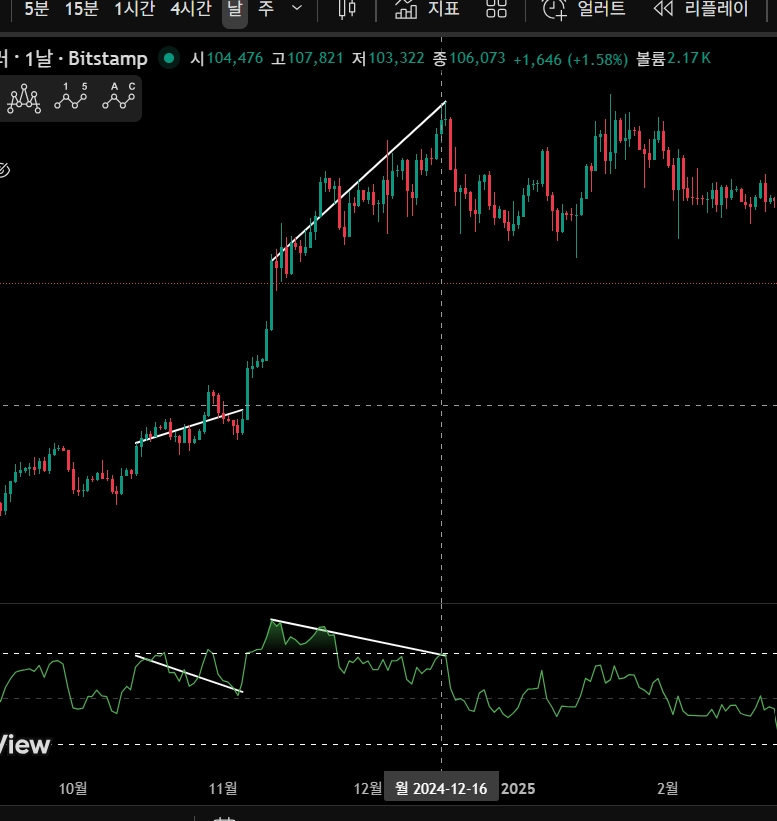
Task: Click the green market status dot
Action: (x=169, y=58)
